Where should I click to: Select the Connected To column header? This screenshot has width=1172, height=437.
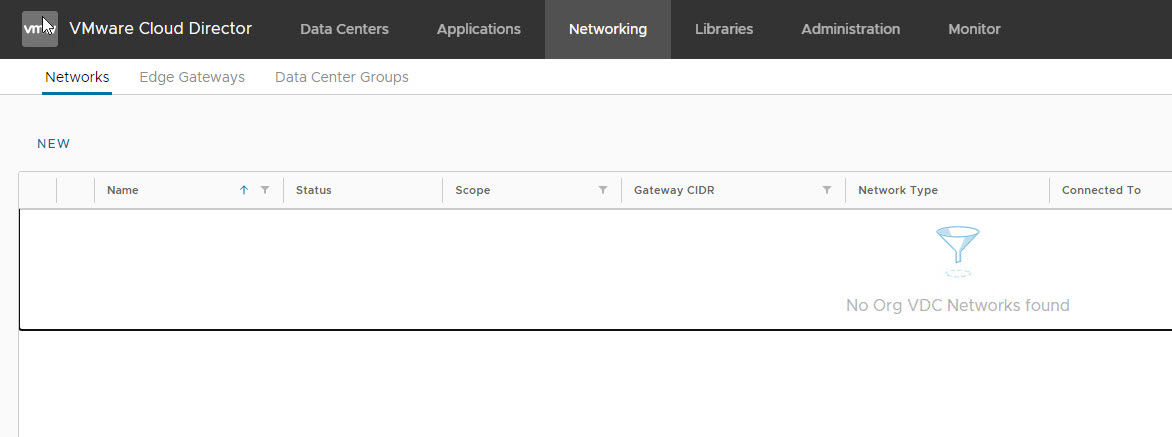tap(1101, 190)
